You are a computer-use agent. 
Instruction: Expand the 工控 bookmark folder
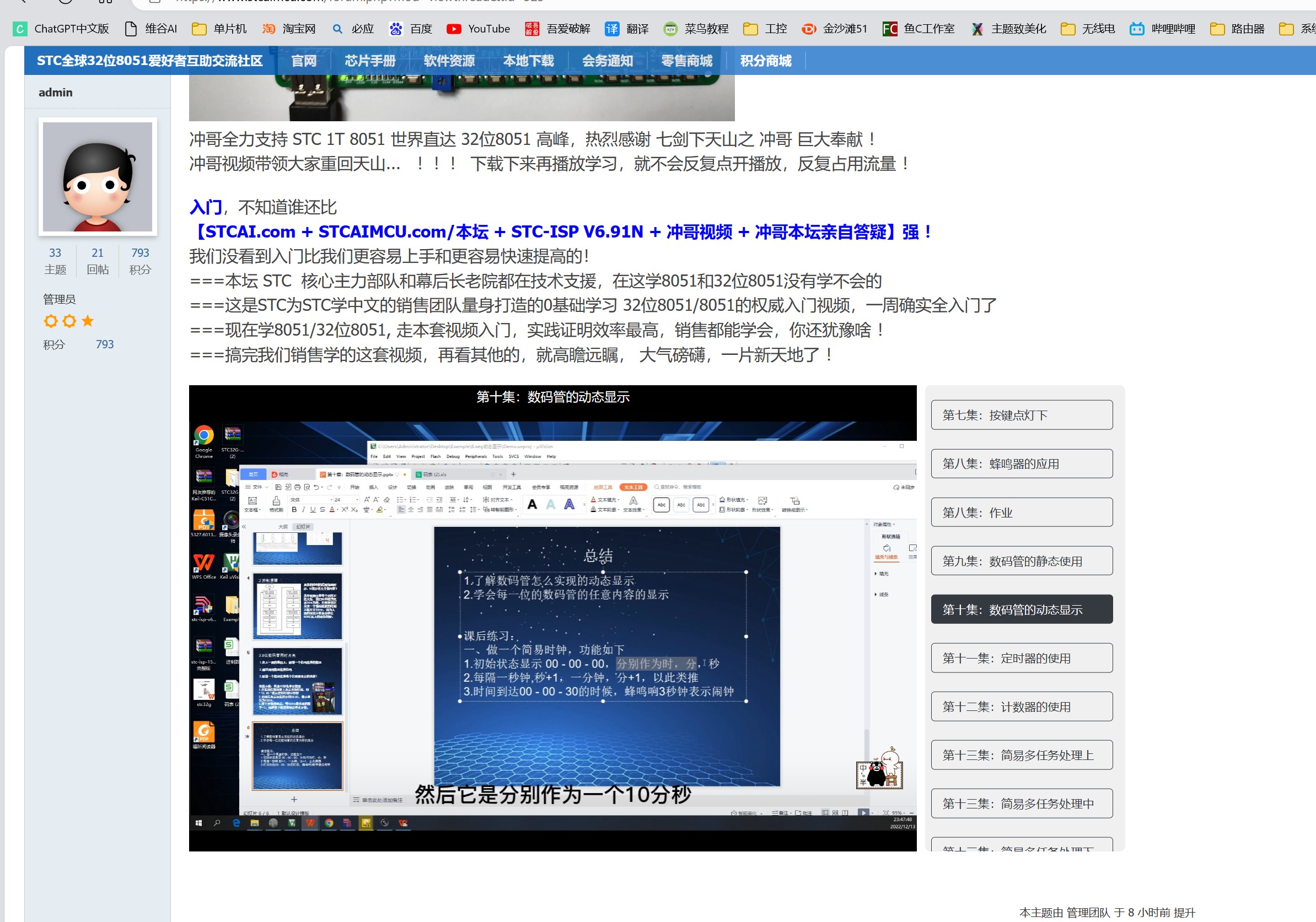(x=765, y=29)
